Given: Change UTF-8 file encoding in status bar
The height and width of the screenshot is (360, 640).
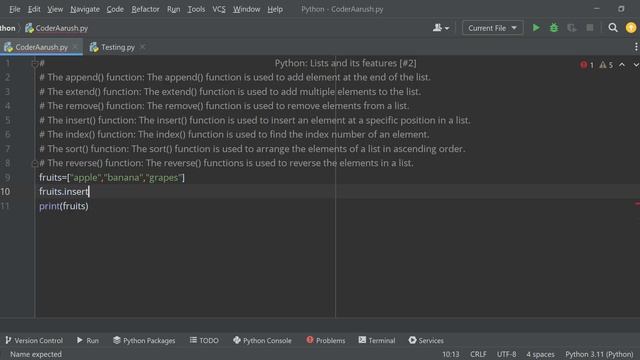Looking at the screenshot, I should (x=506, y=354).
